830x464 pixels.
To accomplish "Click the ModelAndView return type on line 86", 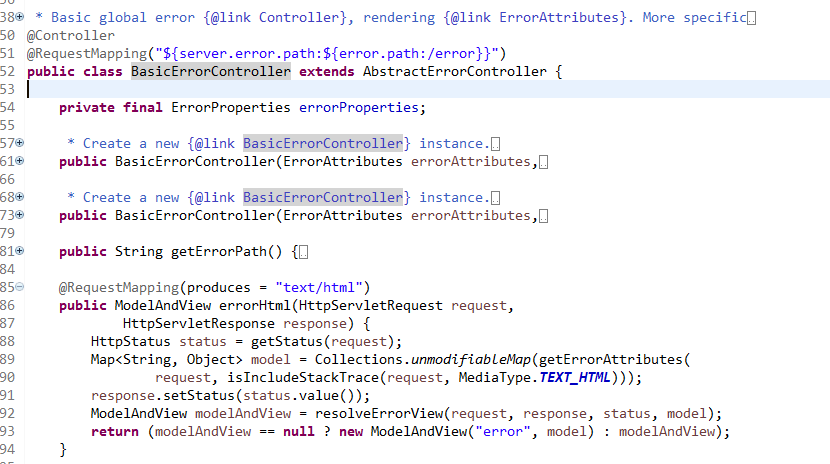I will 163,305.
